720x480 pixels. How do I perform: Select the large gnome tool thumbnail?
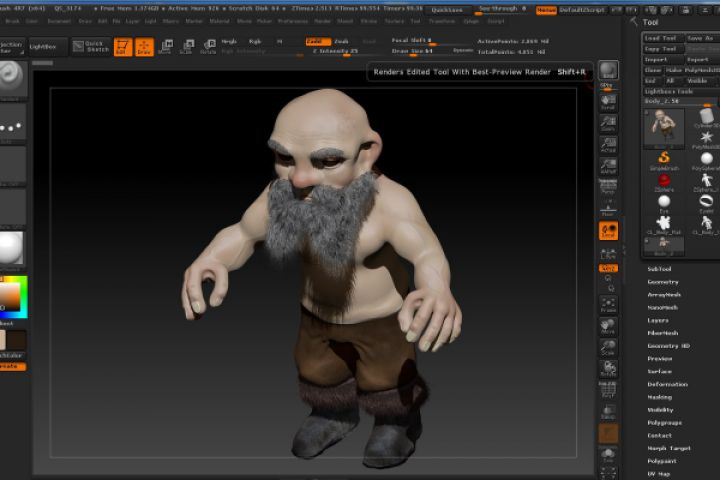click(x=664, y=128)
